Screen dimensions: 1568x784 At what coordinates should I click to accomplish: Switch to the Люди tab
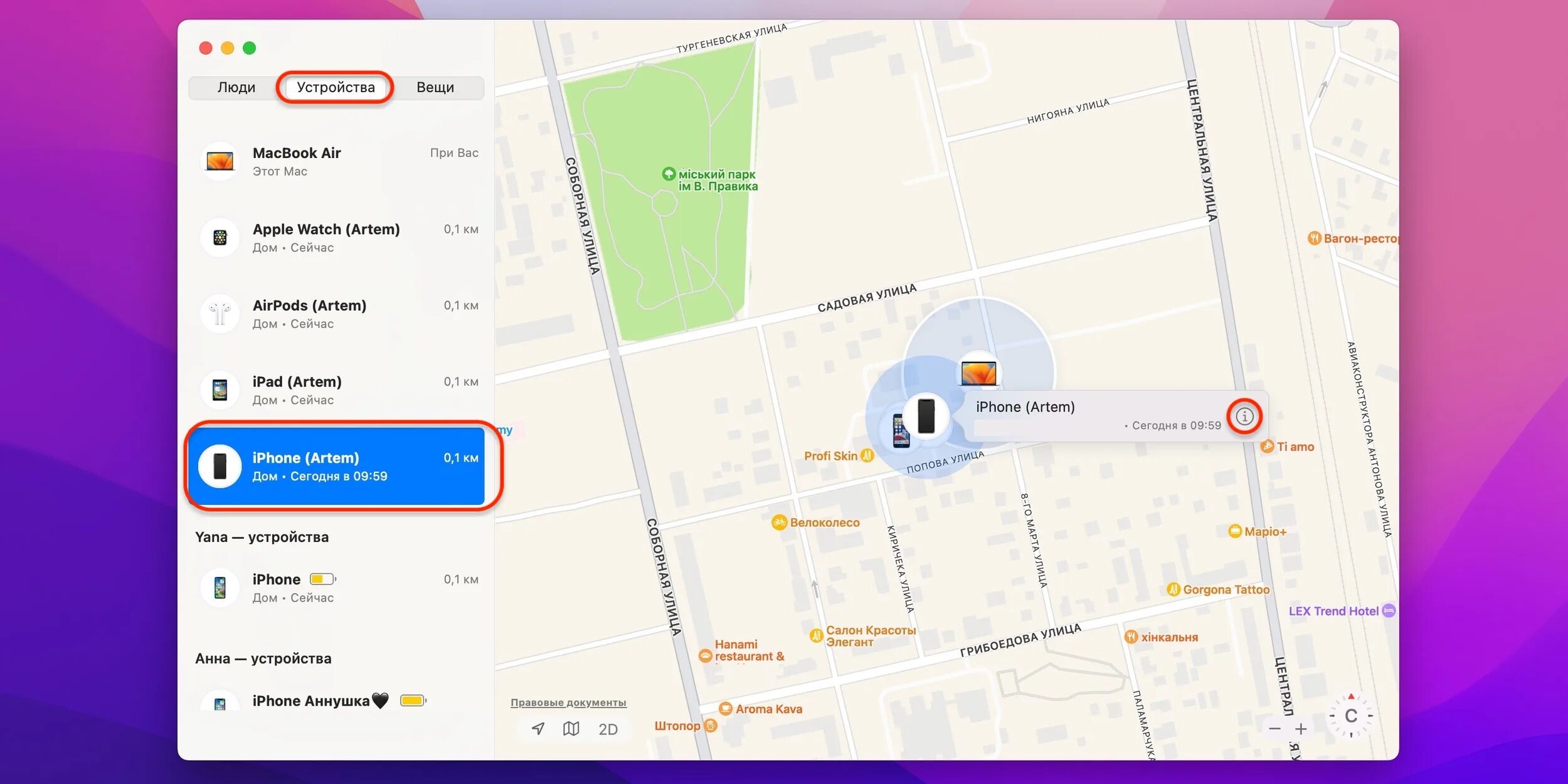click(x=236, y=87)
